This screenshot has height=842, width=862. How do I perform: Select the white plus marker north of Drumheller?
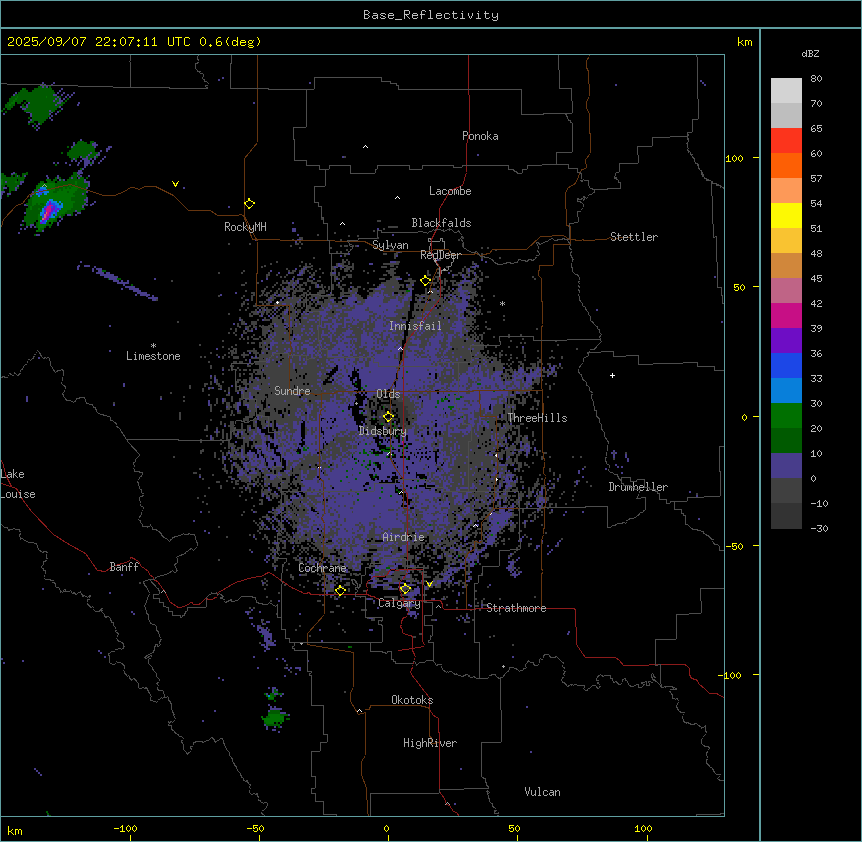tap(612, 375)
